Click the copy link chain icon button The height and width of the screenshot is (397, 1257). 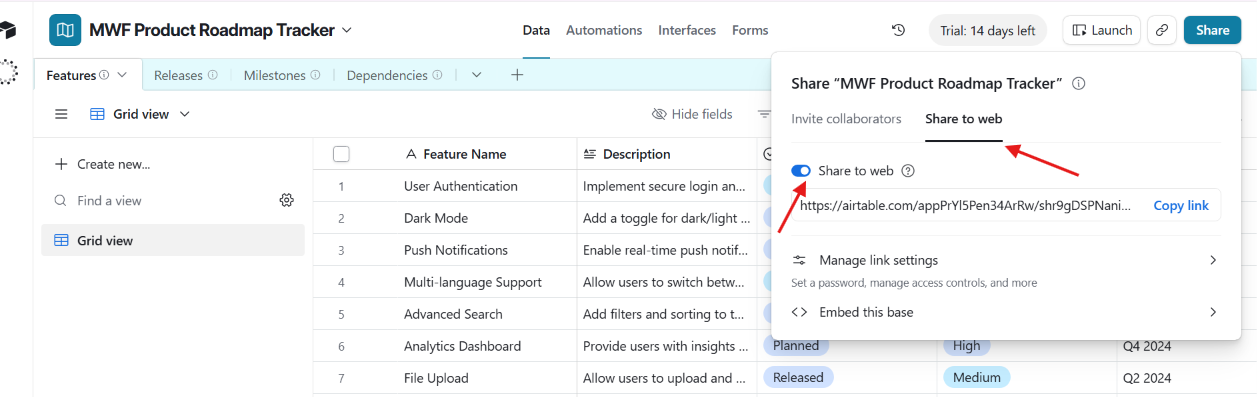tap(1161, 30)
